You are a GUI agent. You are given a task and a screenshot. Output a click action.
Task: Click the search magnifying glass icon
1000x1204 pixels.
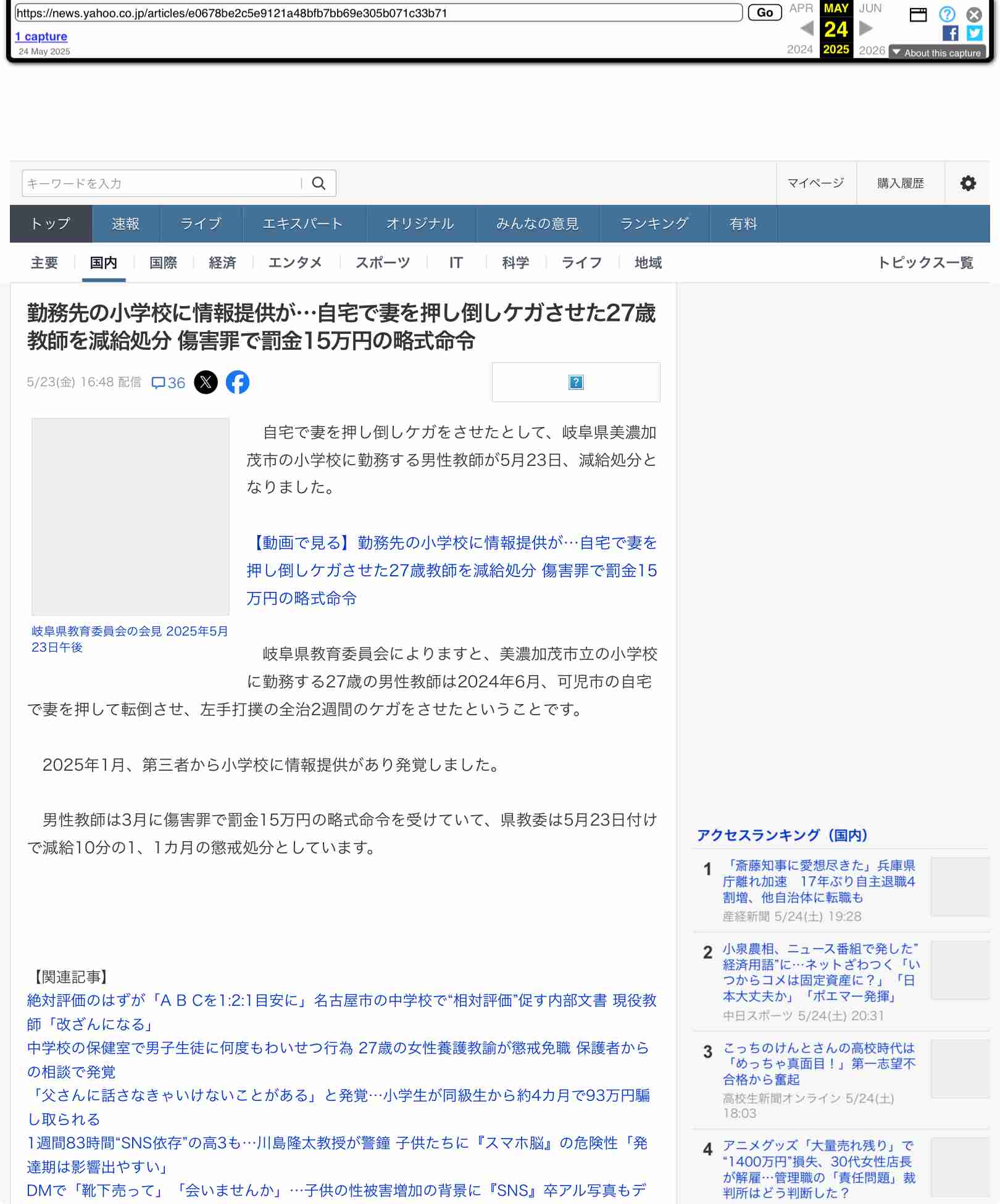[x=319, y=183]
